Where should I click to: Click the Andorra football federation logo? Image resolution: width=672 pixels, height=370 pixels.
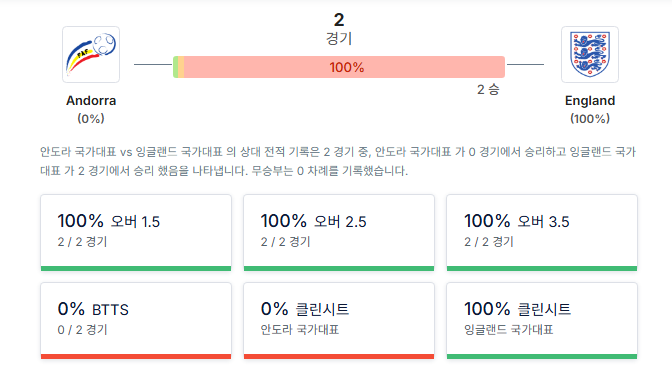pyautogui.click(x=91, y=54)
